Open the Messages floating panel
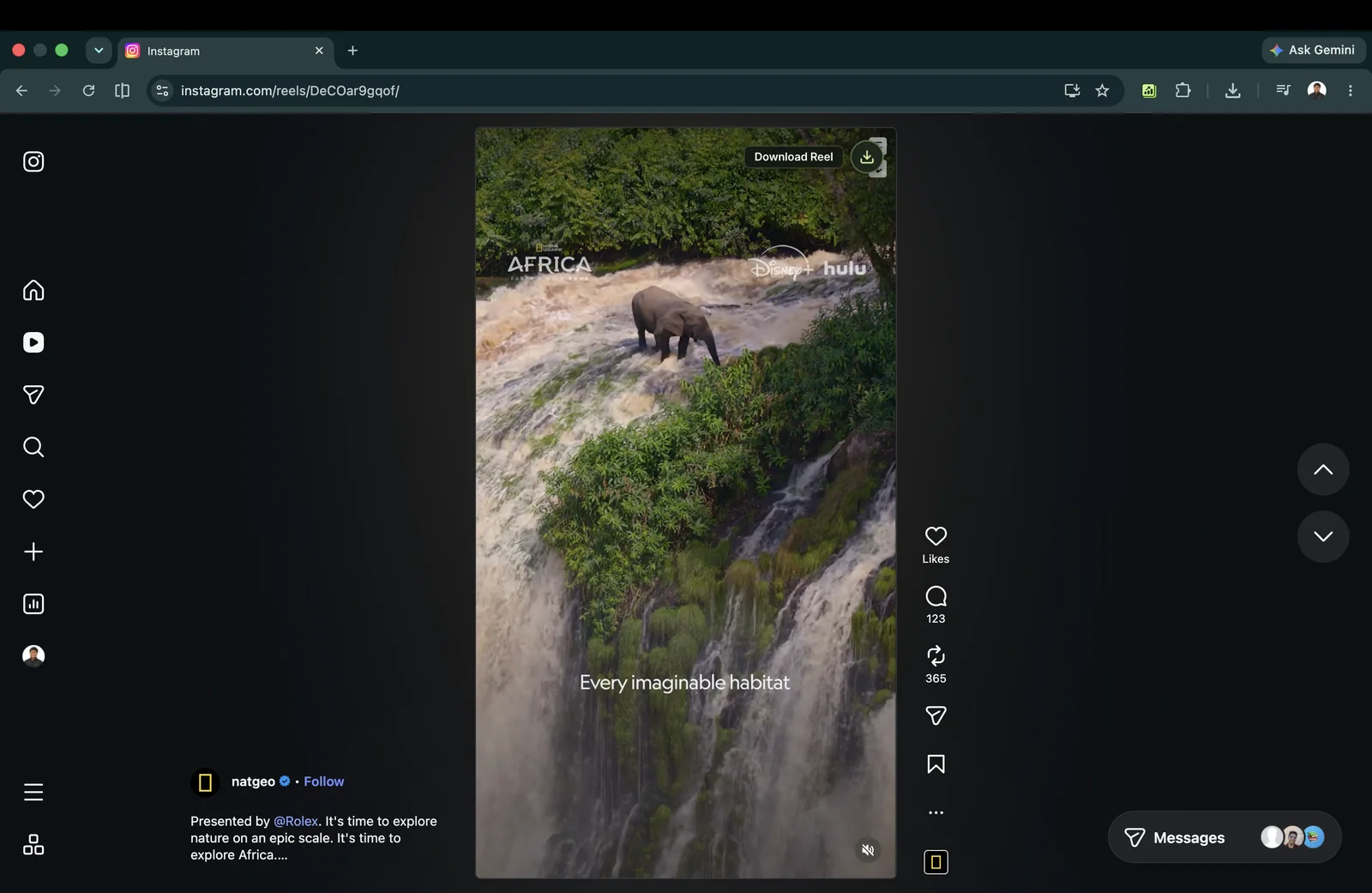Viewport: 1372px width, 893px height. pyautogui.click(x=1225, y=837)
